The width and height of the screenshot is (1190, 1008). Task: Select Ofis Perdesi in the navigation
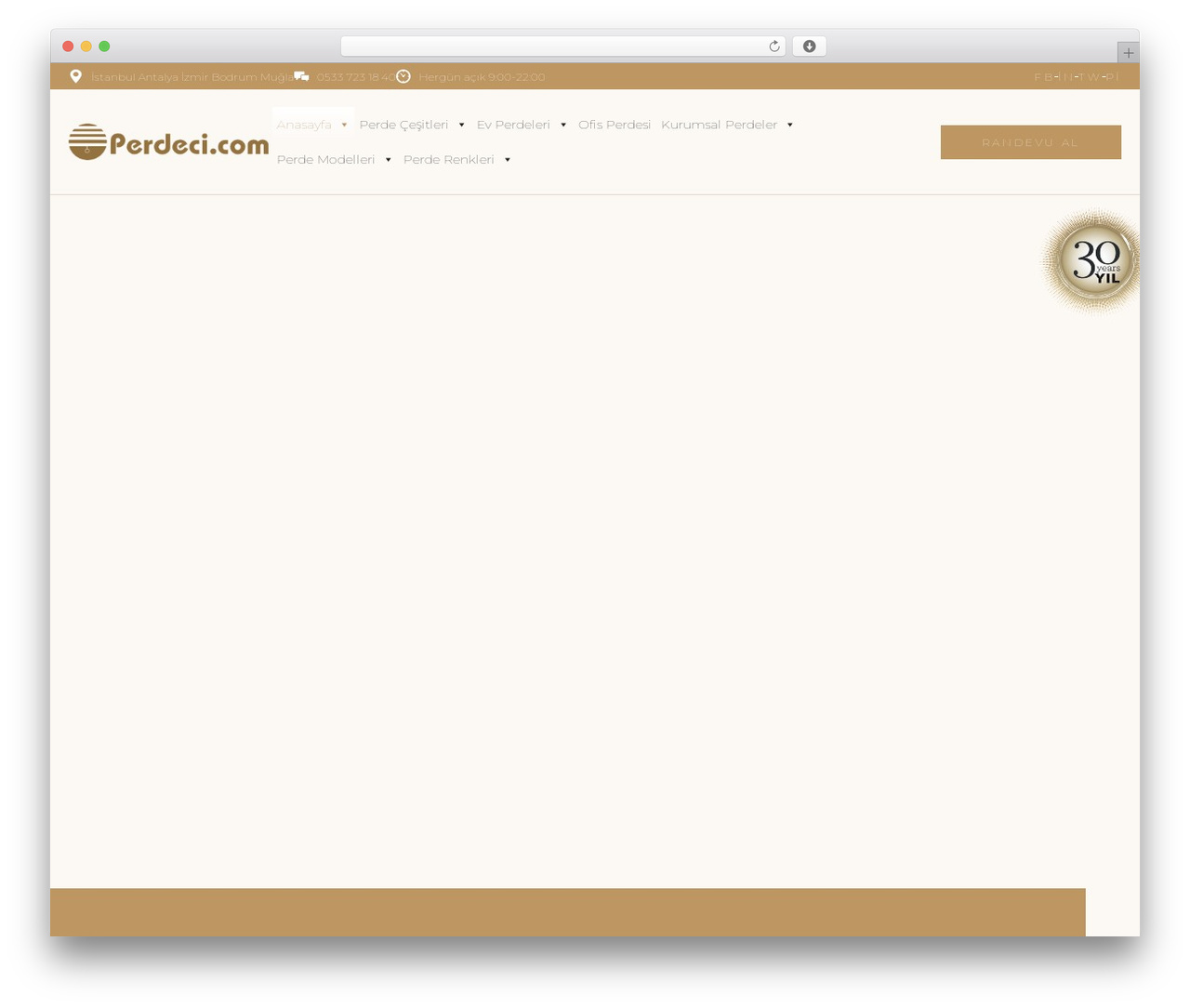[x=615, y=125]
